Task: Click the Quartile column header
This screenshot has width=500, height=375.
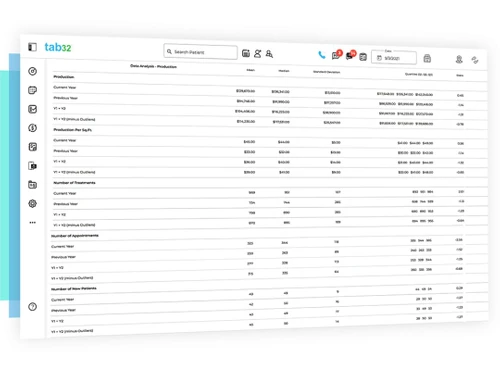Action: pos(419,74)
